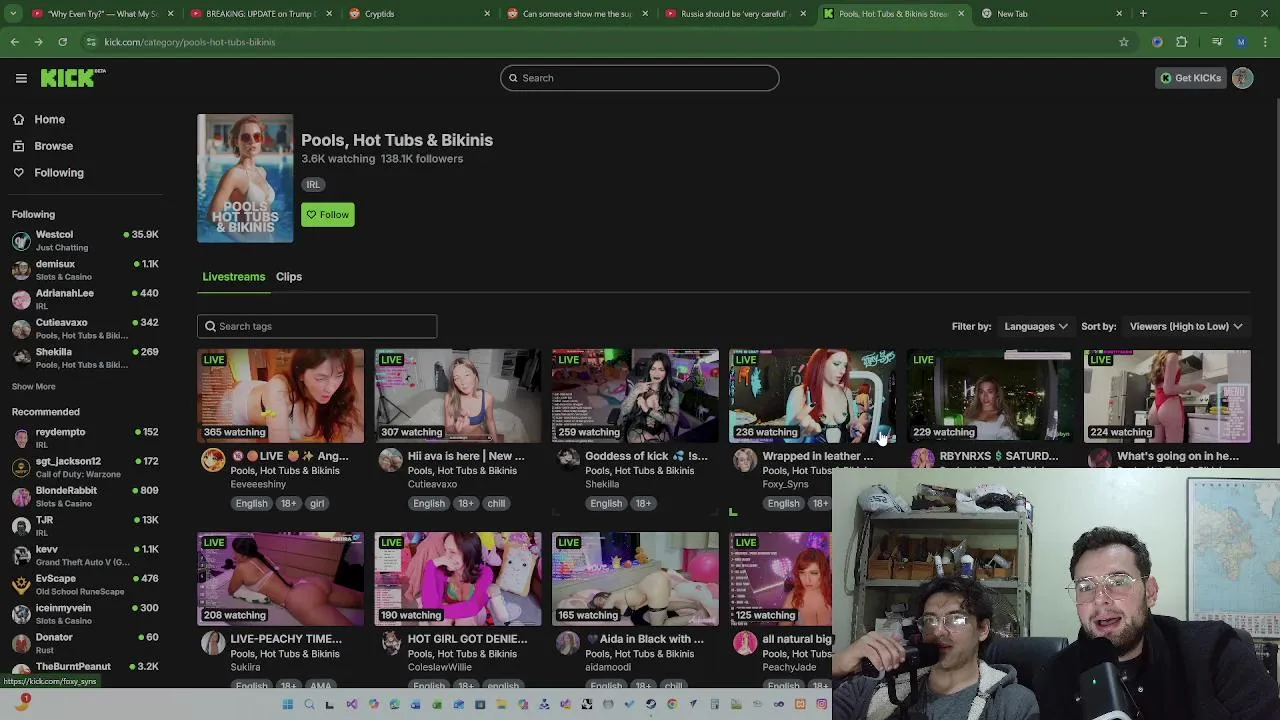Image resolution: width=1280 pixels, height=720 pixels.
Task: Click Sukiira streamer avatar
Action: [213, 642]
